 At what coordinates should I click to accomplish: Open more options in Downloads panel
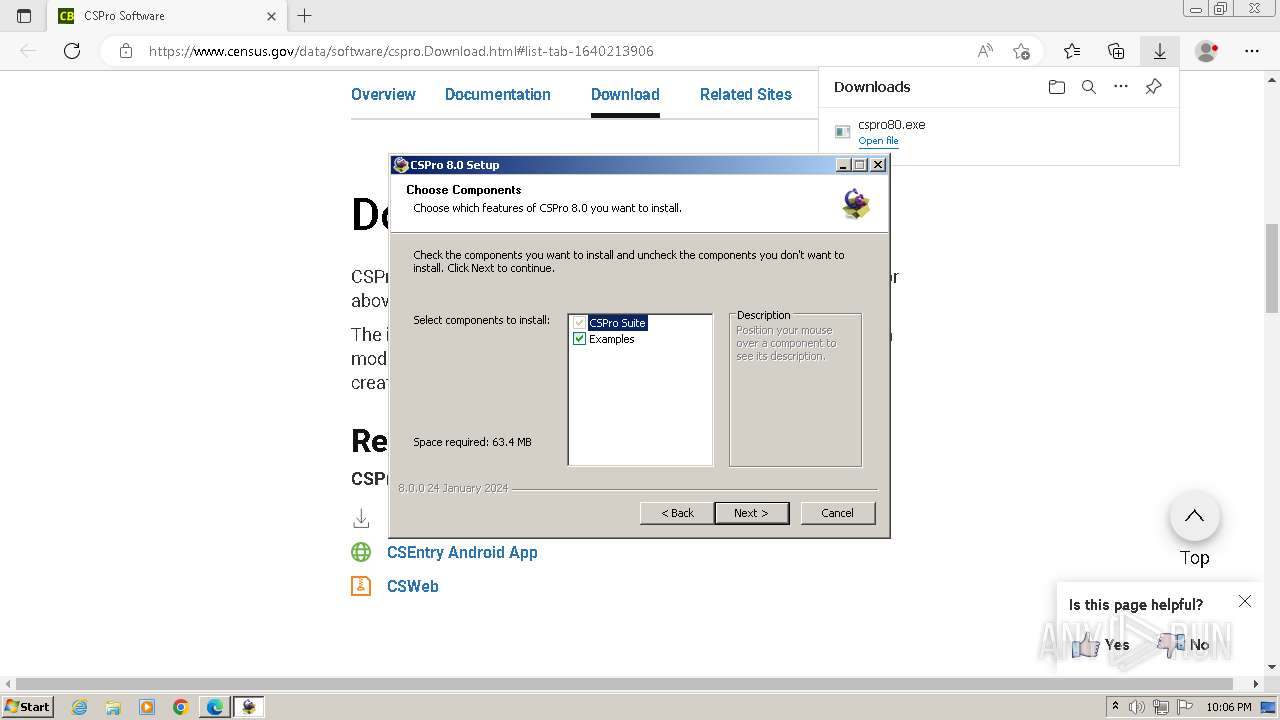tap(1121, 87)
